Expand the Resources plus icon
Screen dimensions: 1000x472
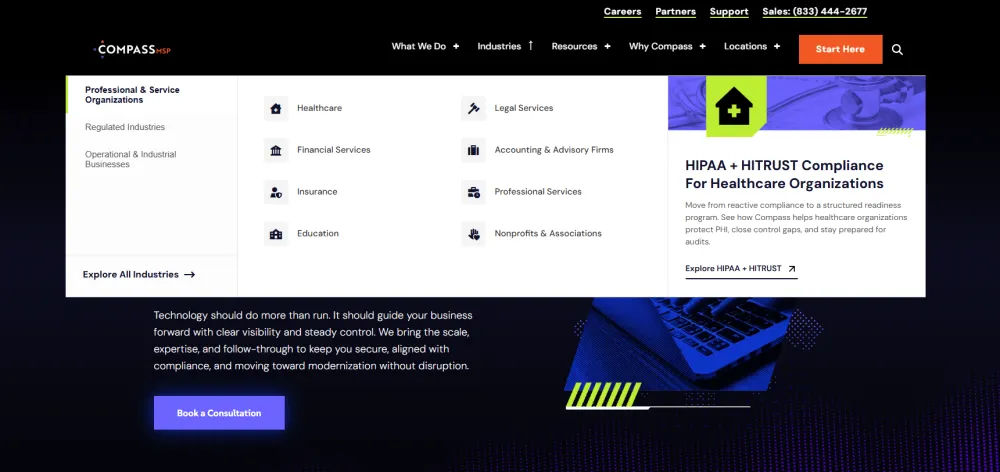(x=607, y=47)
